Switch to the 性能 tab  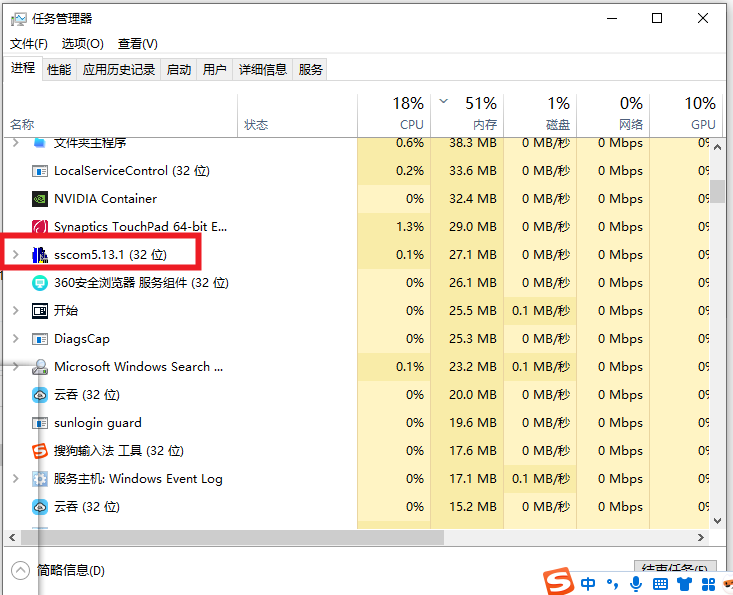tap(59, 70)
